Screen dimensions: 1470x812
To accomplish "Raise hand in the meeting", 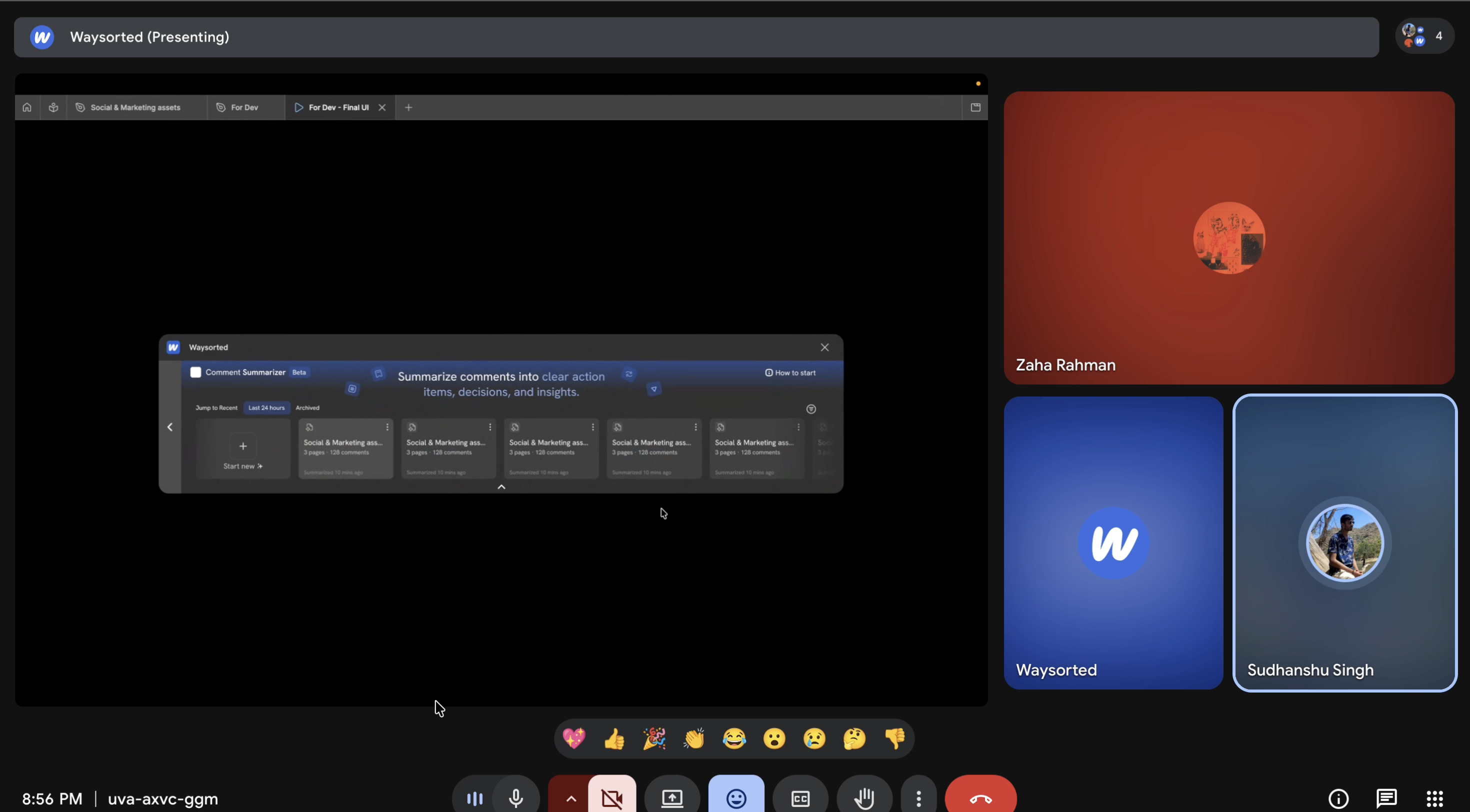I will (864, 797).
